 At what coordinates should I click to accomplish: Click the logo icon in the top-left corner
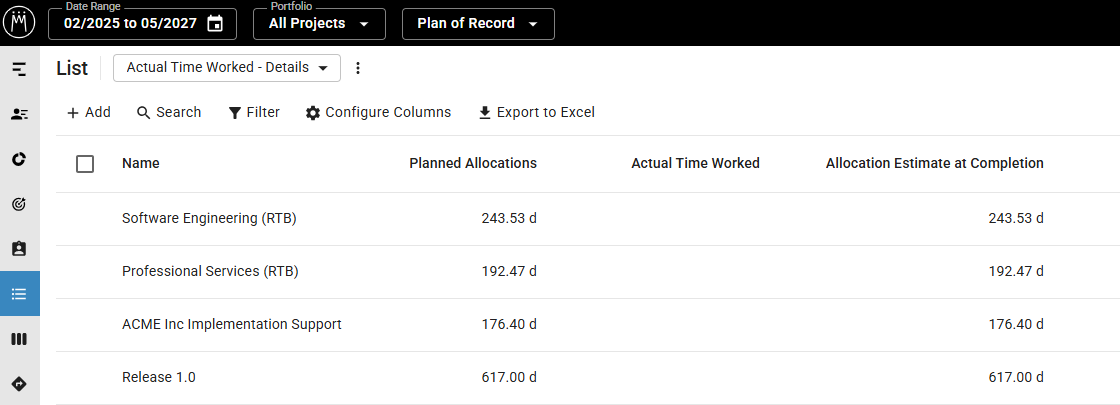[19, 23]
